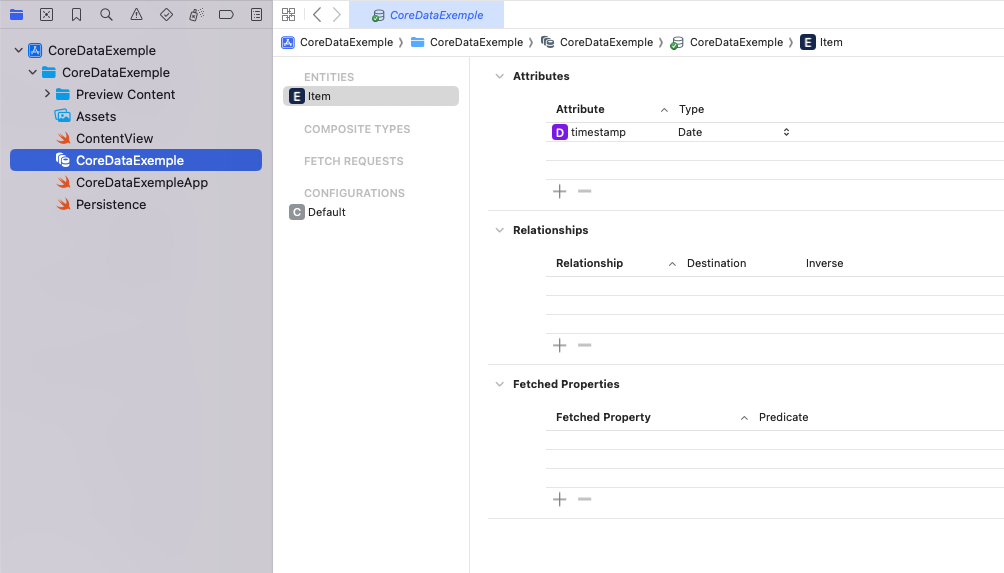Click the timestamp attribute D icon

[560, 132]
